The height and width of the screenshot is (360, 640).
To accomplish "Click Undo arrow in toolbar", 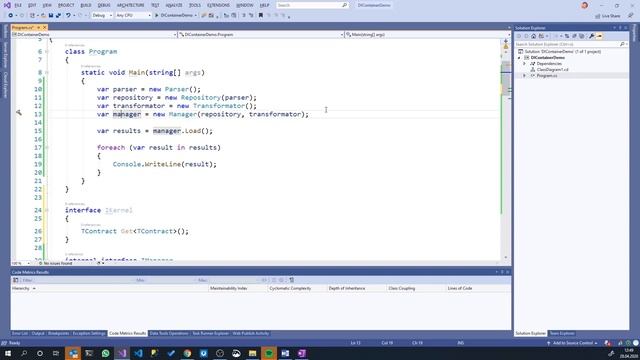I will (x=68, y=16).
